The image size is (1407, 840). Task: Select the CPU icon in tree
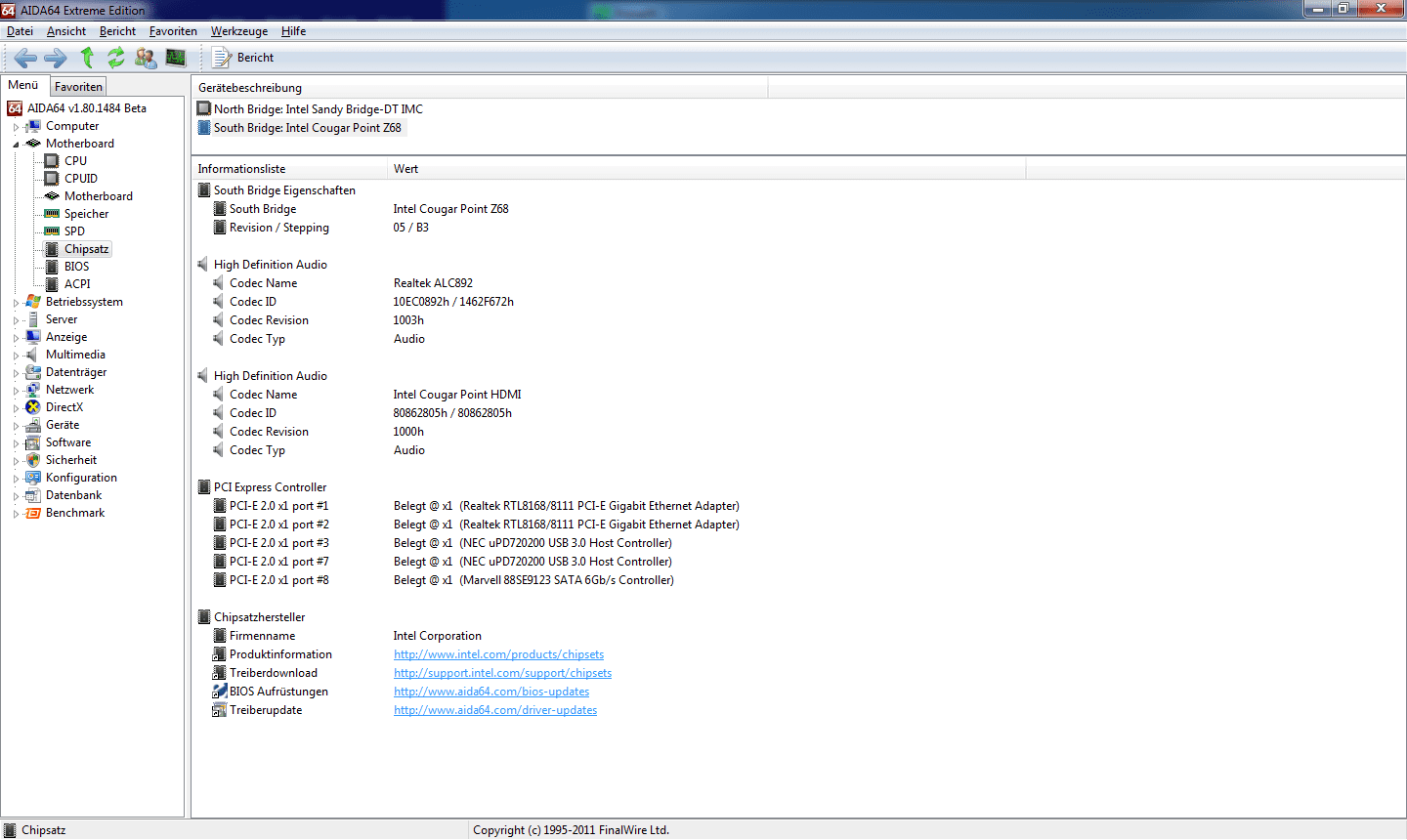click(x=52, y=161)
